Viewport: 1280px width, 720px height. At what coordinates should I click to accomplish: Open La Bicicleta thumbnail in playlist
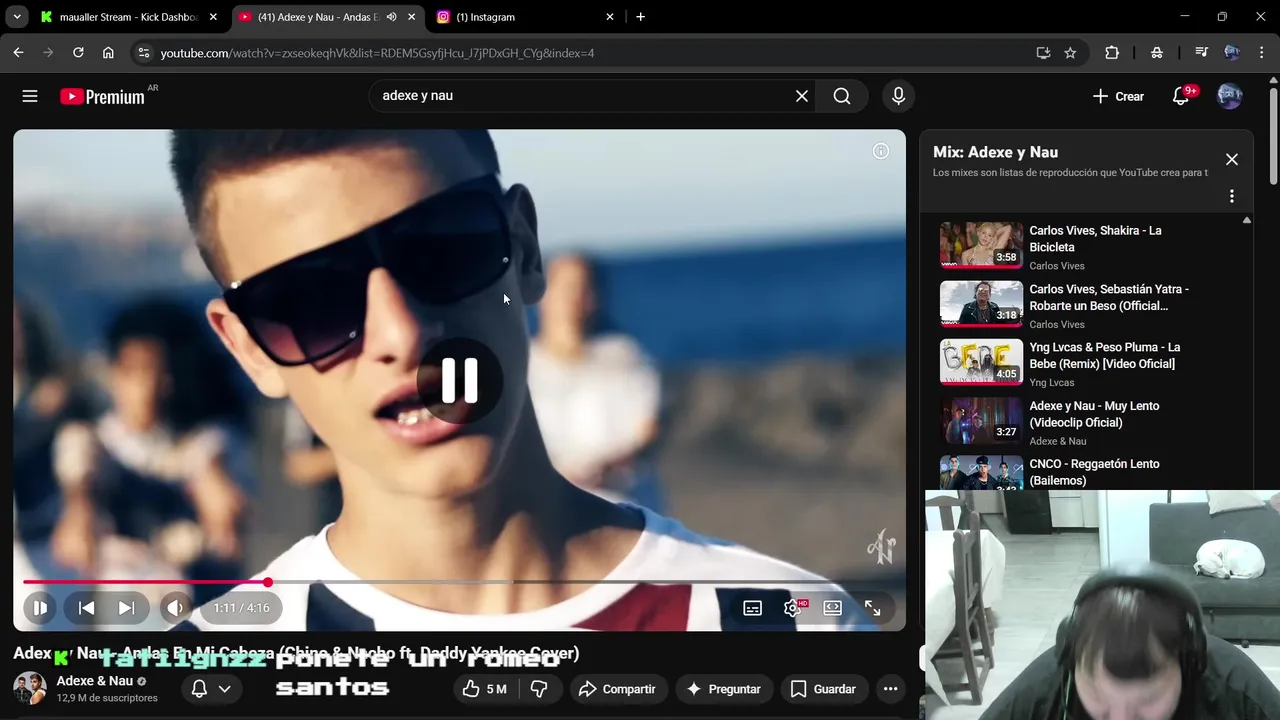coord(981,245)
